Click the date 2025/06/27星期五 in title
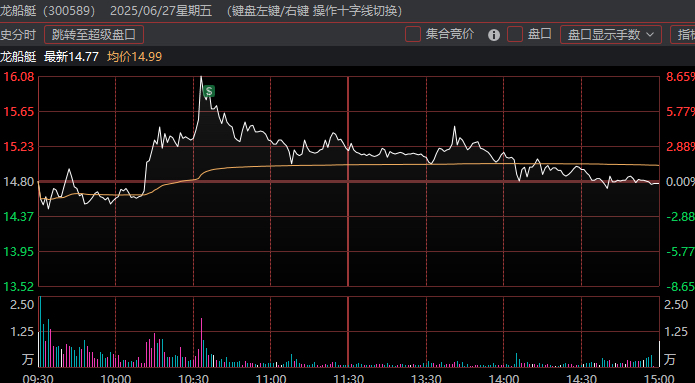The image size is (695, 383). click(161, 11)
